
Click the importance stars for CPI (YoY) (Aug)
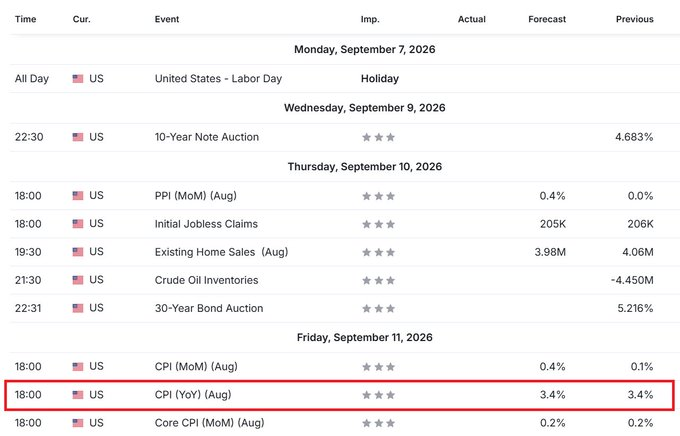(379, 395)
